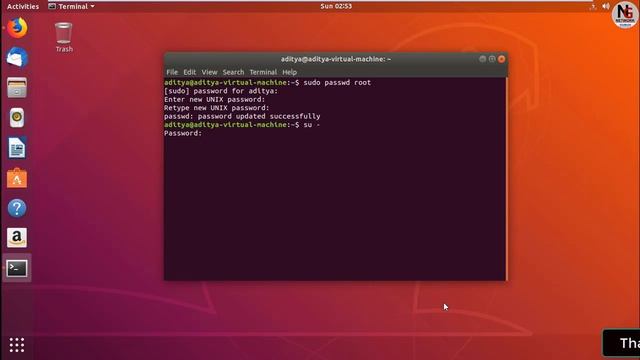This screenshot has width=640, height=360.
Task: Open Rhythmbox music player in dock
Action: tap(17, 118)
